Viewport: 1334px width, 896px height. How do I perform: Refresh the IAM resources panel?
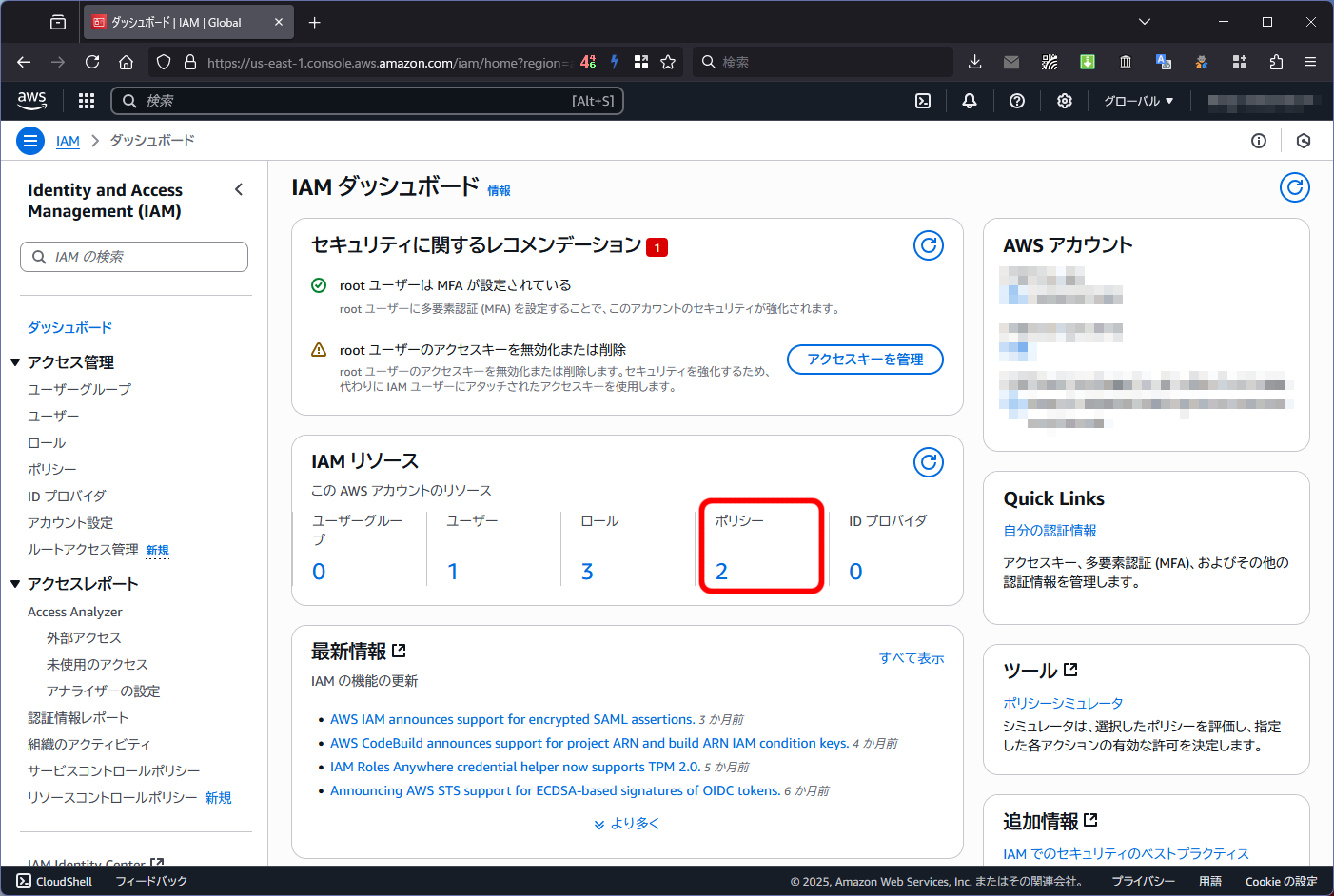tap(929, 462)
